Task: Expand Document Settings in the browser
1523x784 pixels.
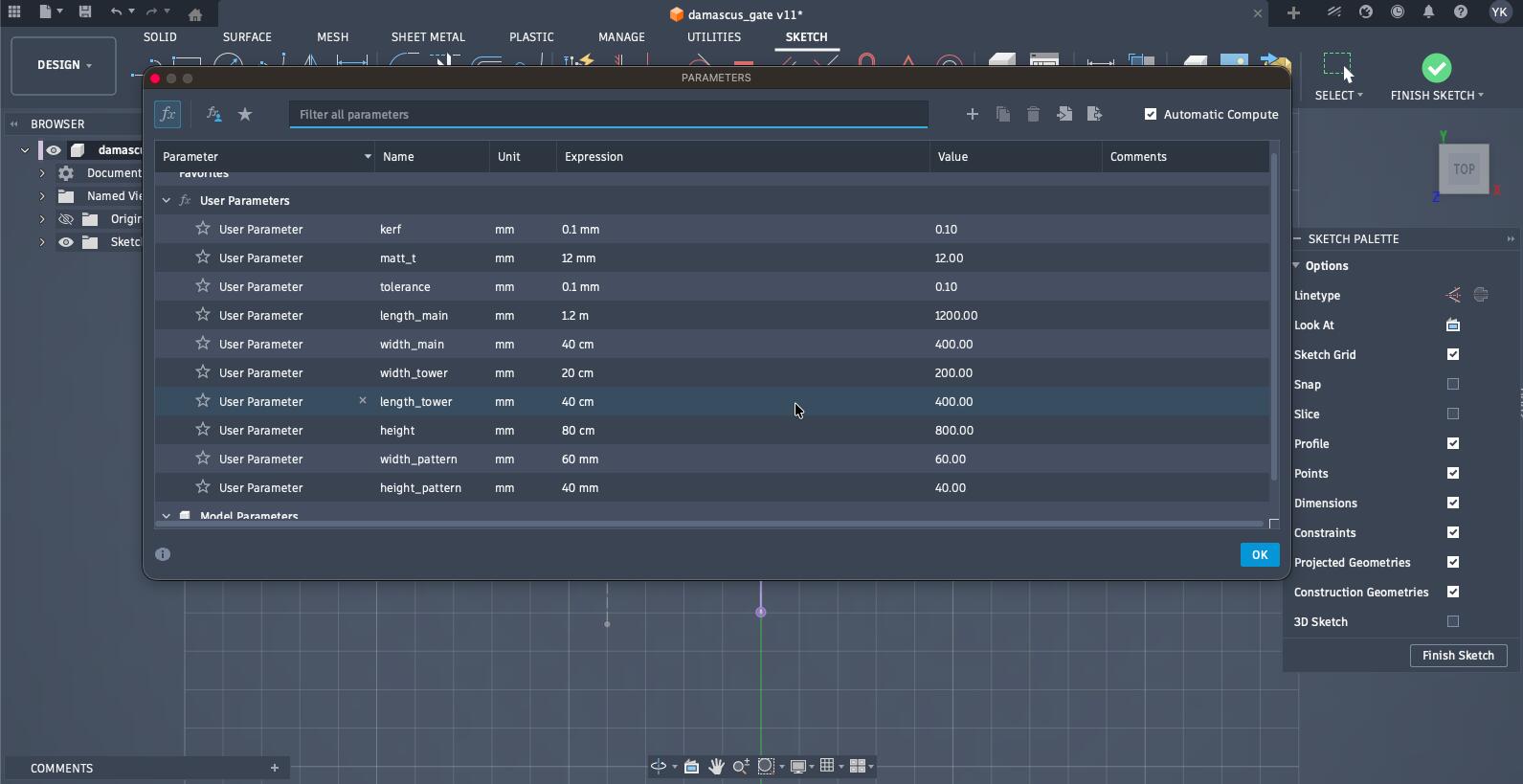Action: (42, 173)
